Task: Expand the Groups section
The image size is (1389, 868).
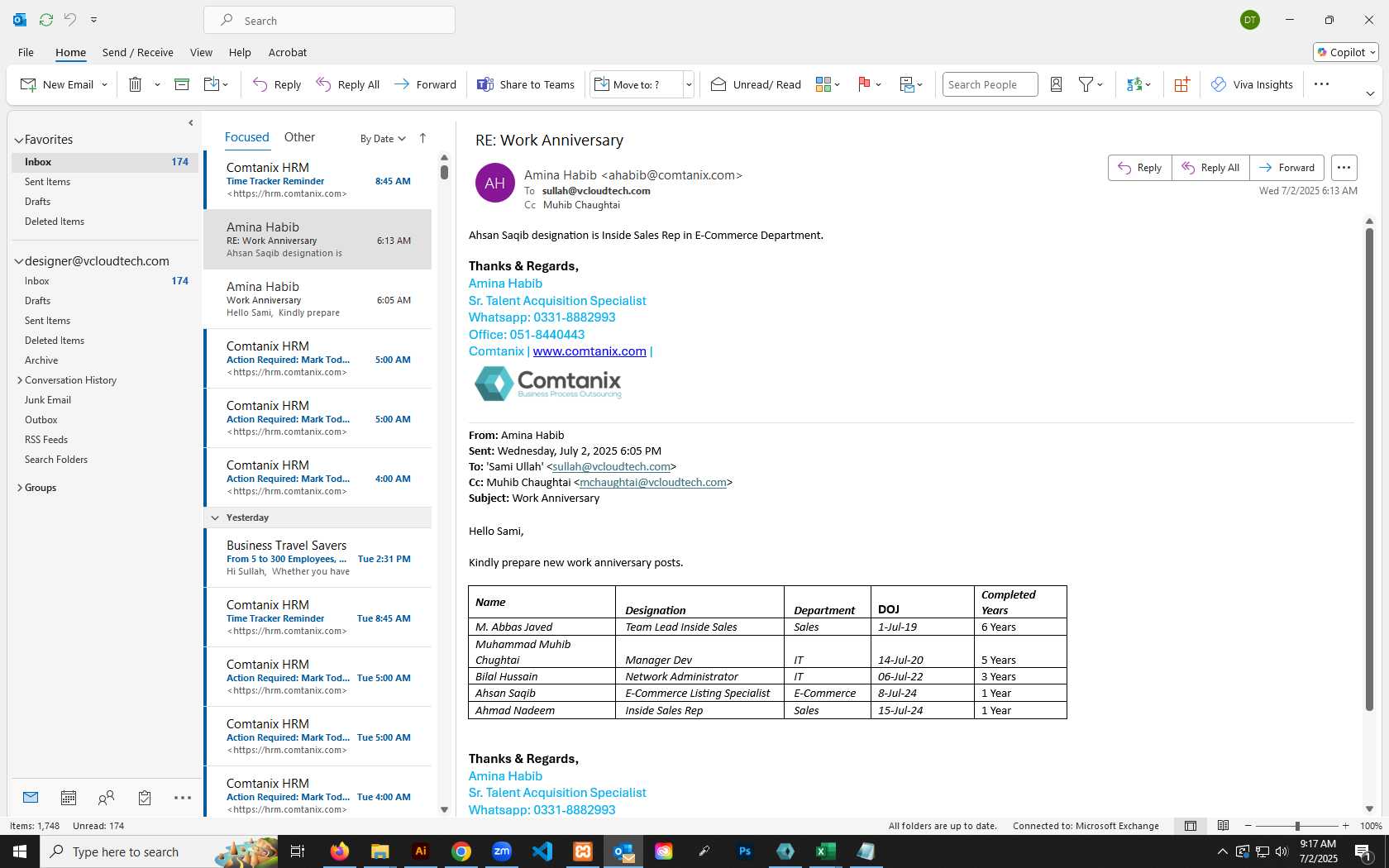Action: (x=20, y=488)
